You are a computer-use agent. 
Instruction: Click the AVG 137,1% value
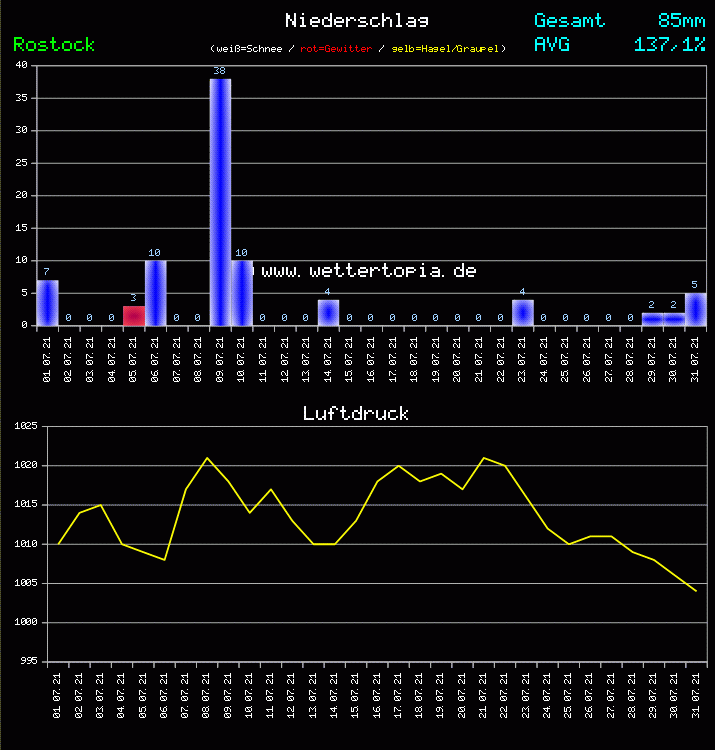coord(669,44)
